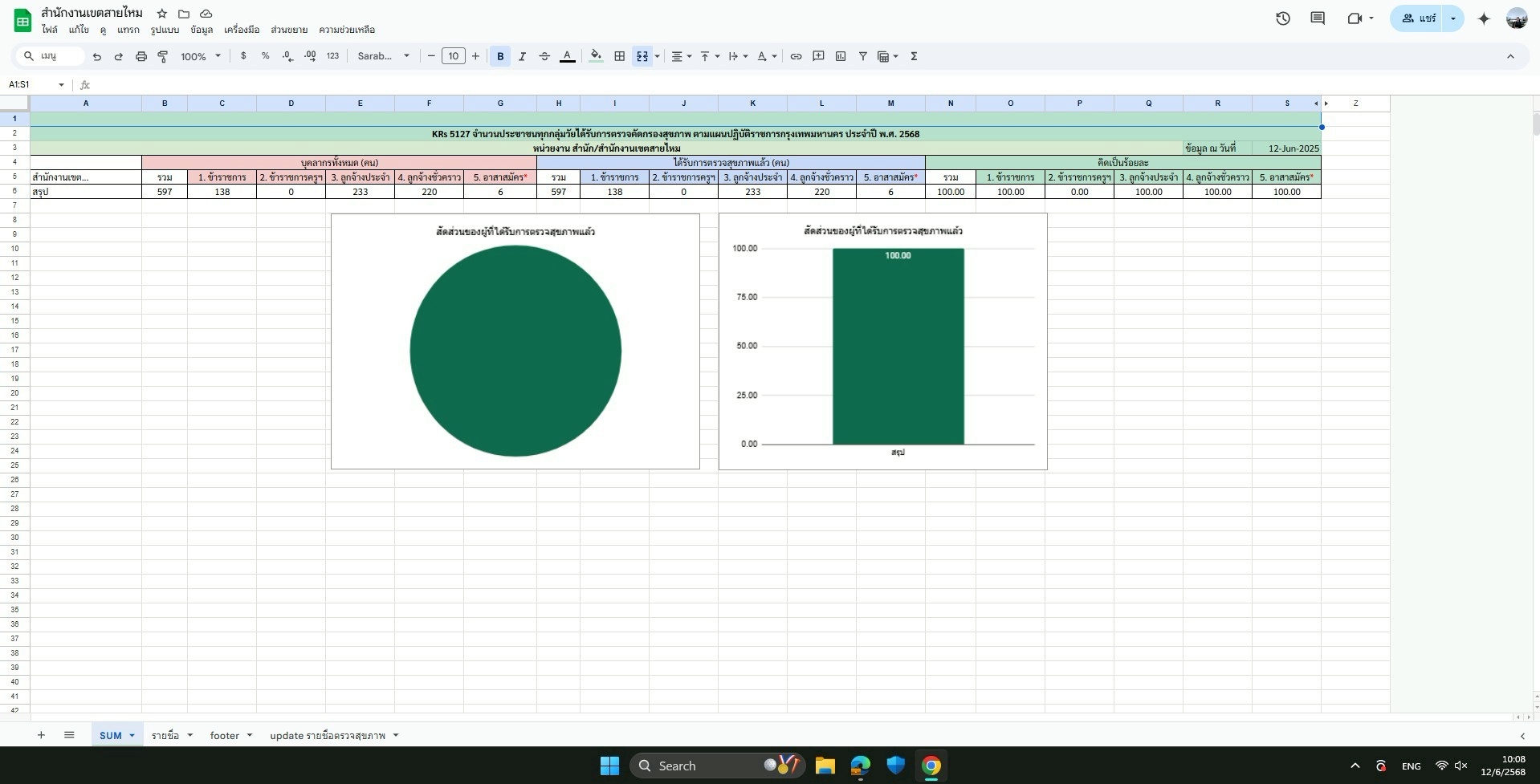Open version history
This screenshot has width=1540, height=784.
pyautogui.click(x=1282, y=18)
